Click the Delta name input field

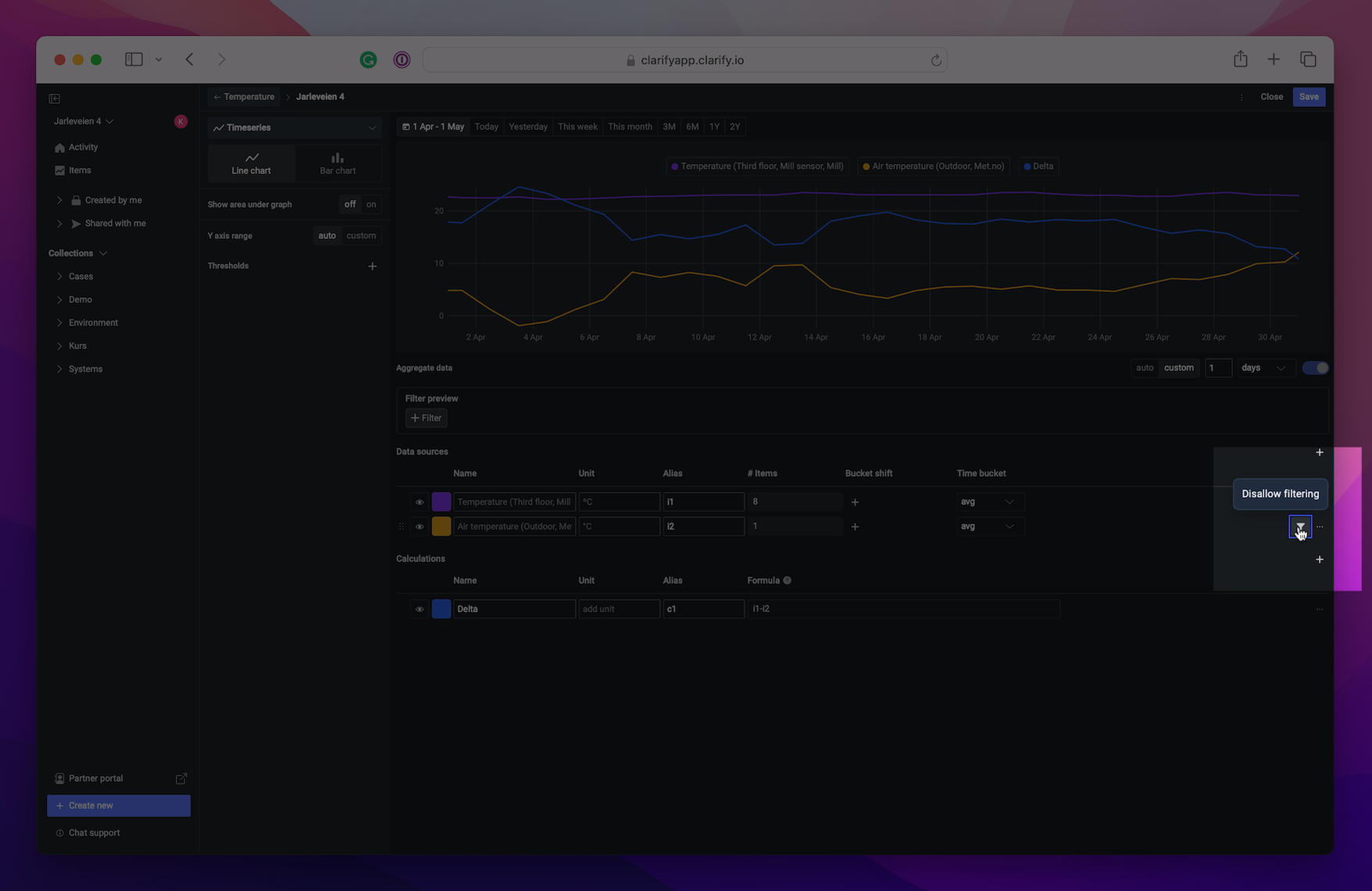pos(514,609)
